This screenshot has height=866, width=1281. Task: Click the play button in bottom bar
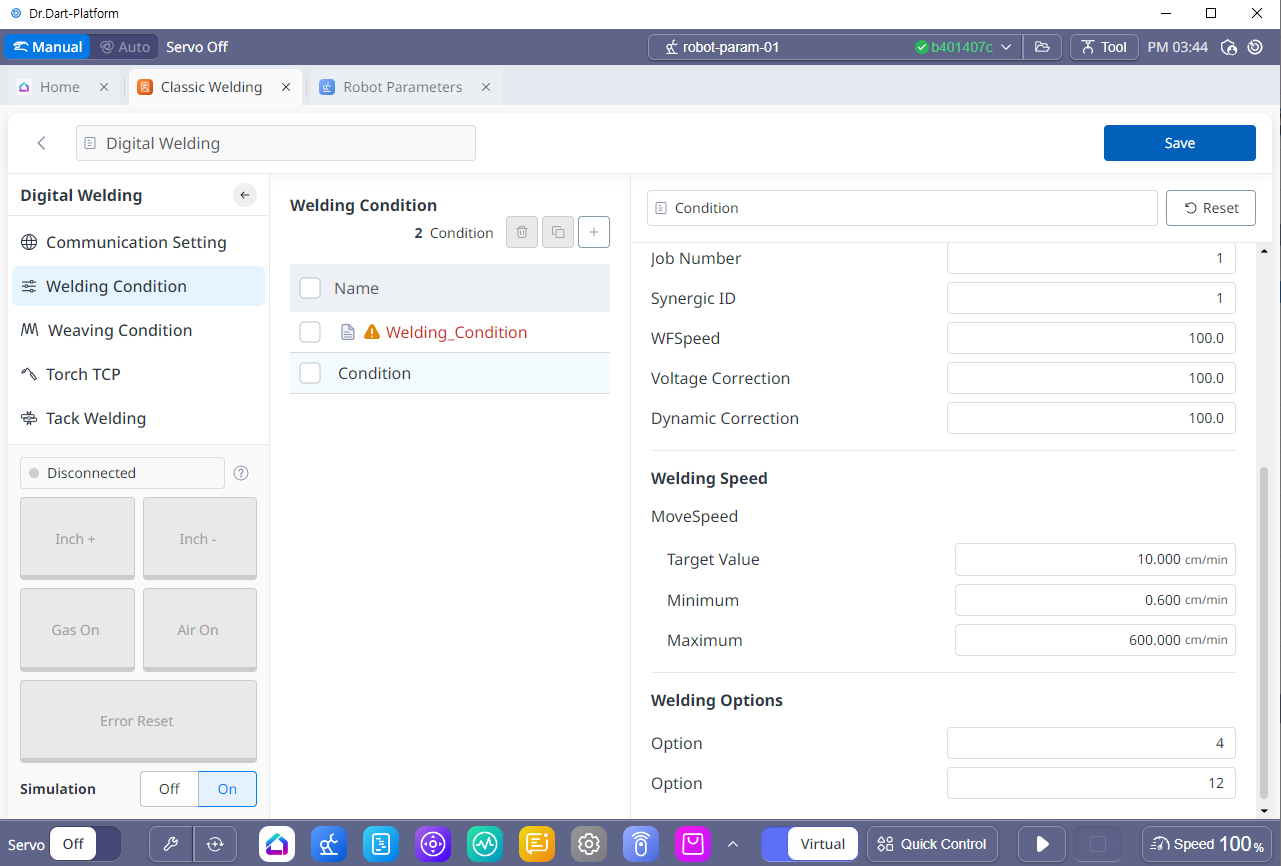[x=1042, y=844]
